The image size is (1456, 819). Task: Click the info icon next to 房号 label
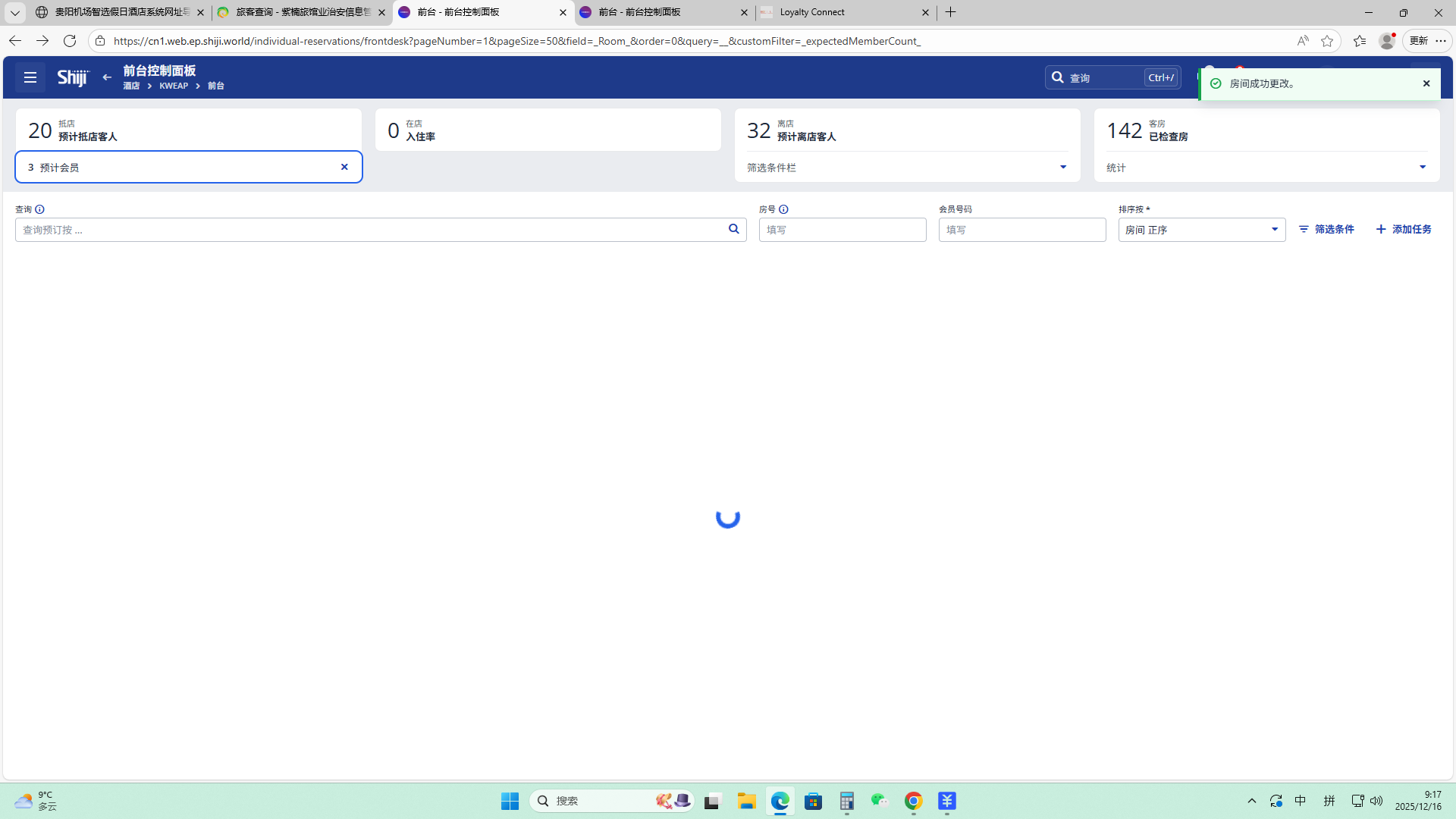(x=783, y=209)
